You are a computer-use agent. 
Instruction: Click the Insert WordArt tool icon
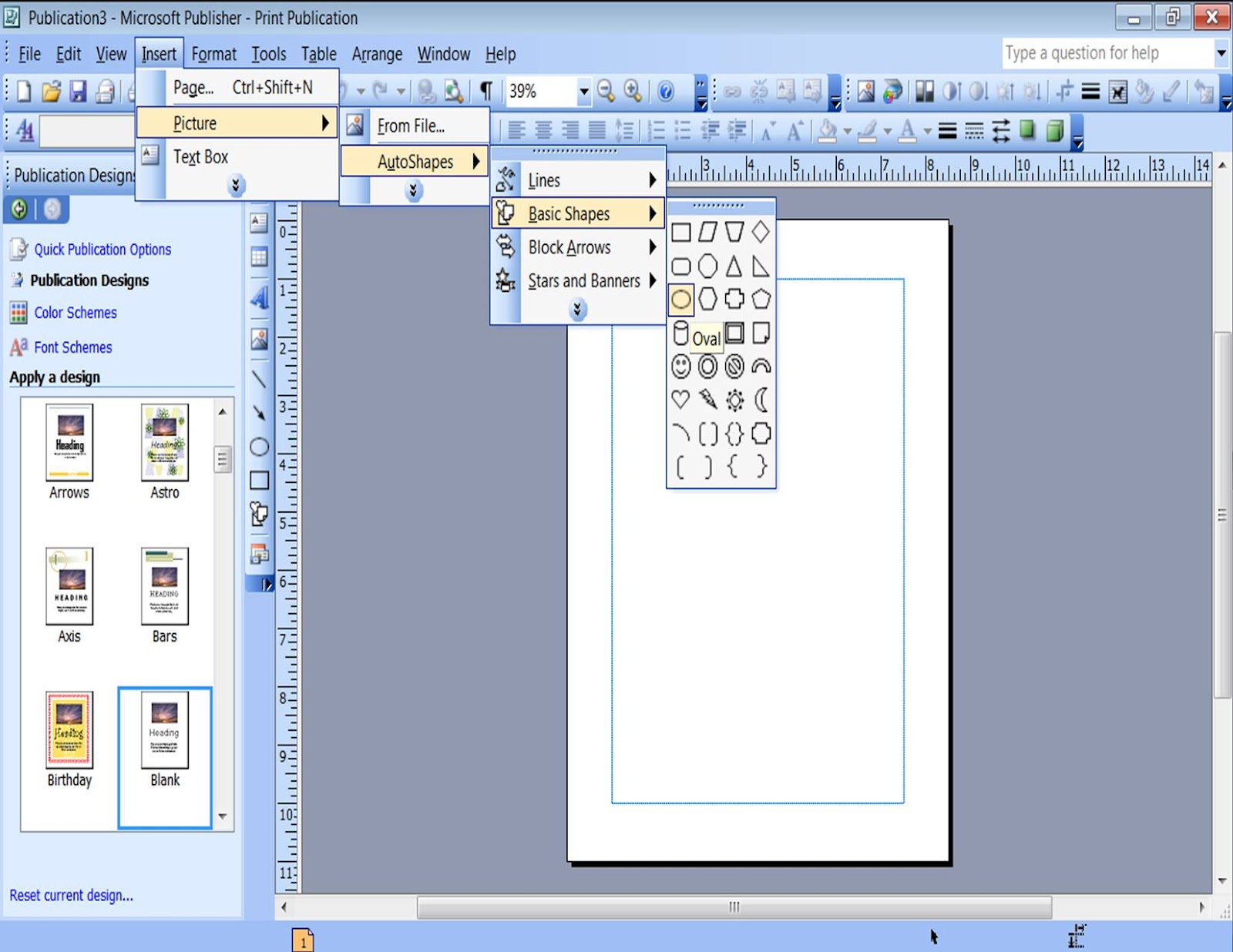tap(260, 297)
